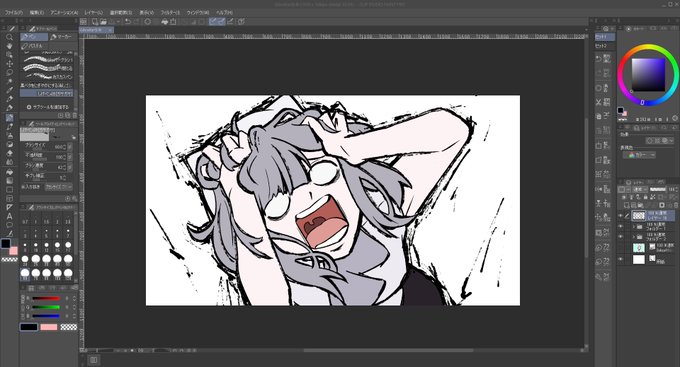The height and width of the screenshot is (367, 680).
Task: Select the Move Layer tool
Action: pyautogui.click(x=9, y=64)
